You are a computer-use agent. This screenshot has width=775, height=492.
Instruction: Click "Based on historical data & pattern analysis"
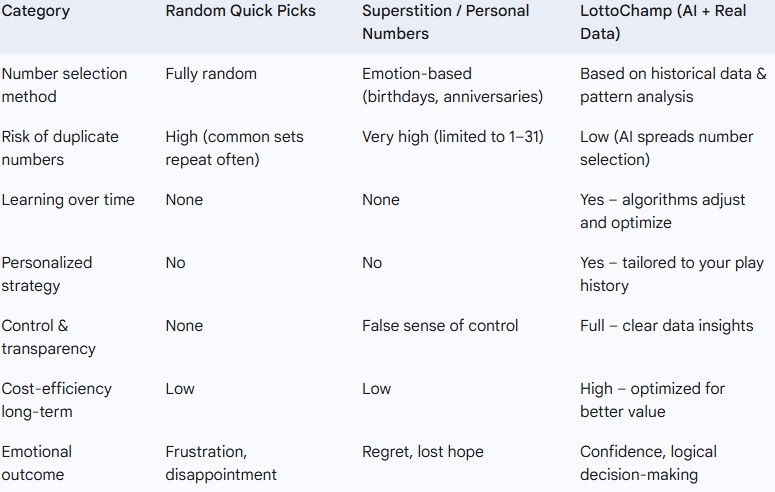tap(672, 85)
